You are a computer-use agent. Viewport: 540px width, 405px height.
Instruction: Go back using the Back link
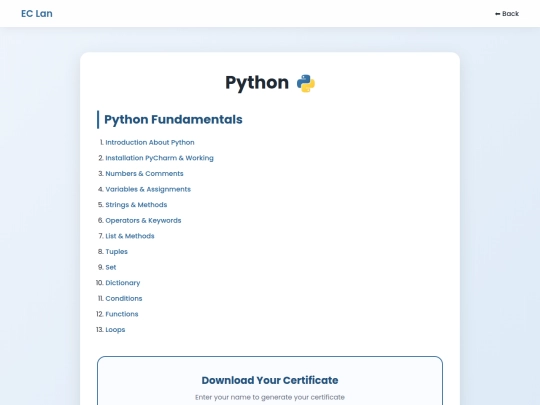coord(507,14)
